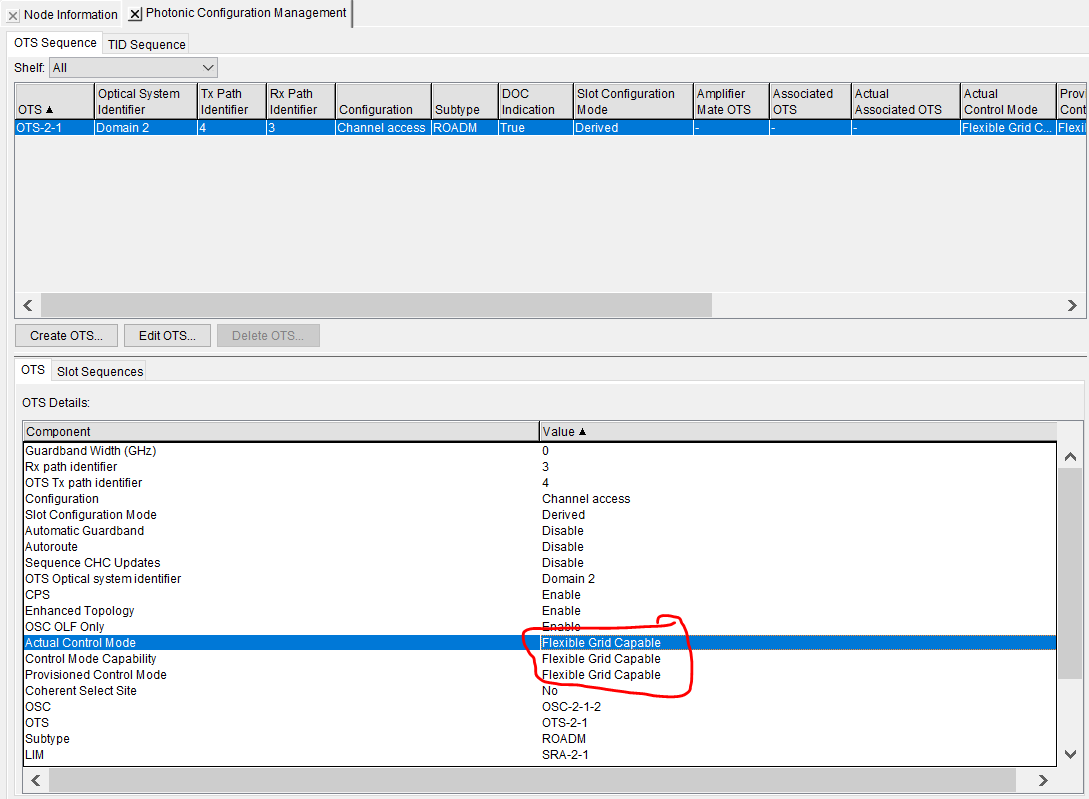Select the Provisioned Control Mode row
Image resolution: width=1089 pixels, height=799 pixels.
540,675
